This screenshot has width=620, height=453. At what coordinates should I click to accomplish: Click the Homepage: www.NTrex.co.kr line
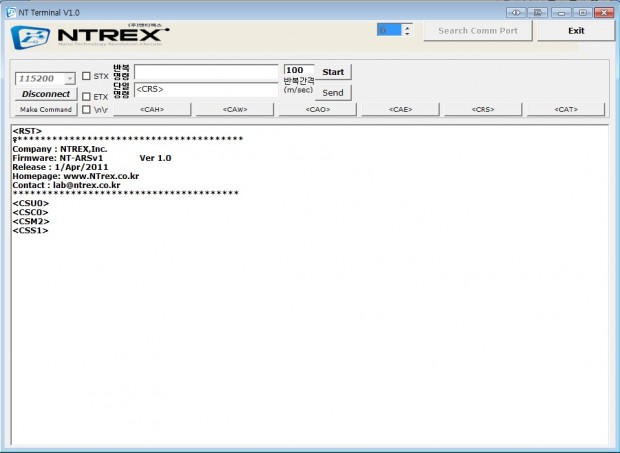[x=76, y=176]
